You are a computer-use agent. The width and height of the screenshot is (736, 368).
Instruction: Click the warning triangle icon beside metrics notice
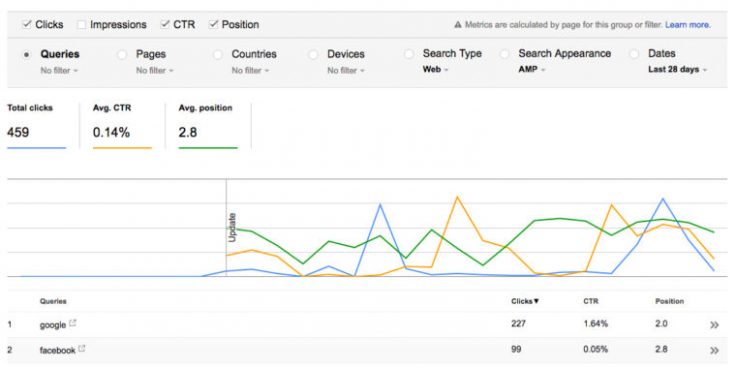(458, 25)
